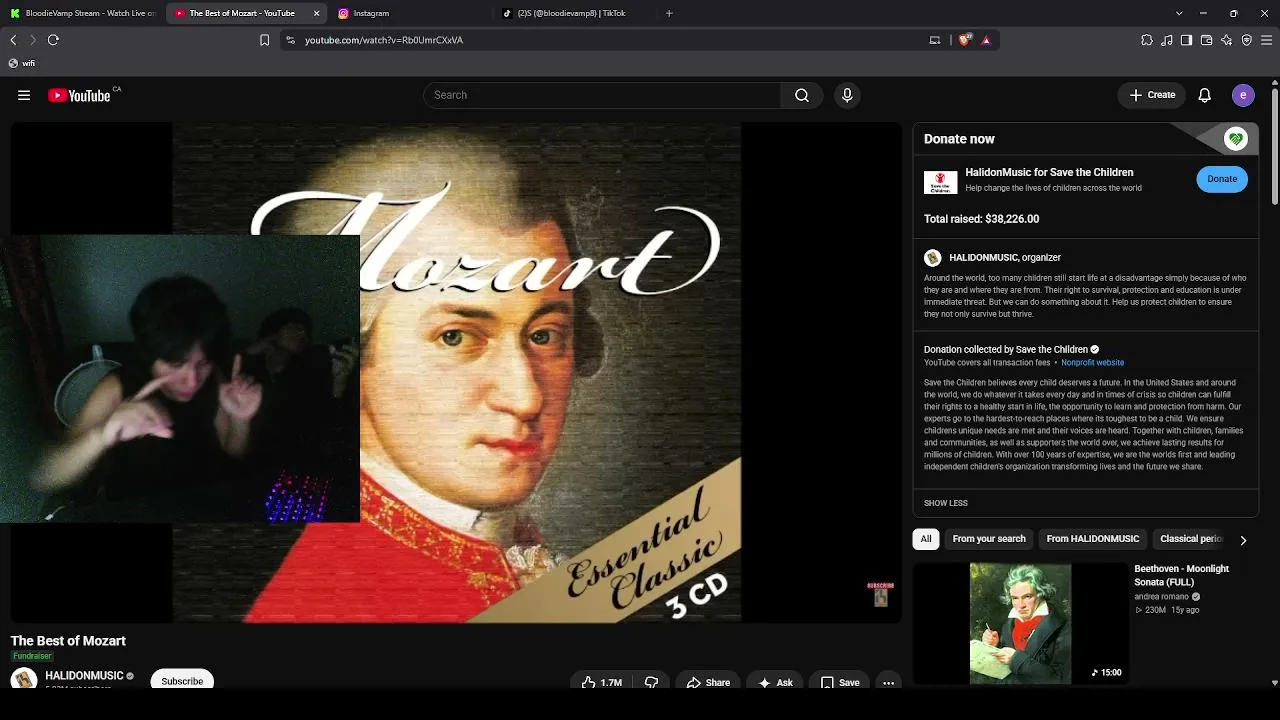
Task: Click the blue Donate button
Action: pyautogui.click(x=1222, y=179)
